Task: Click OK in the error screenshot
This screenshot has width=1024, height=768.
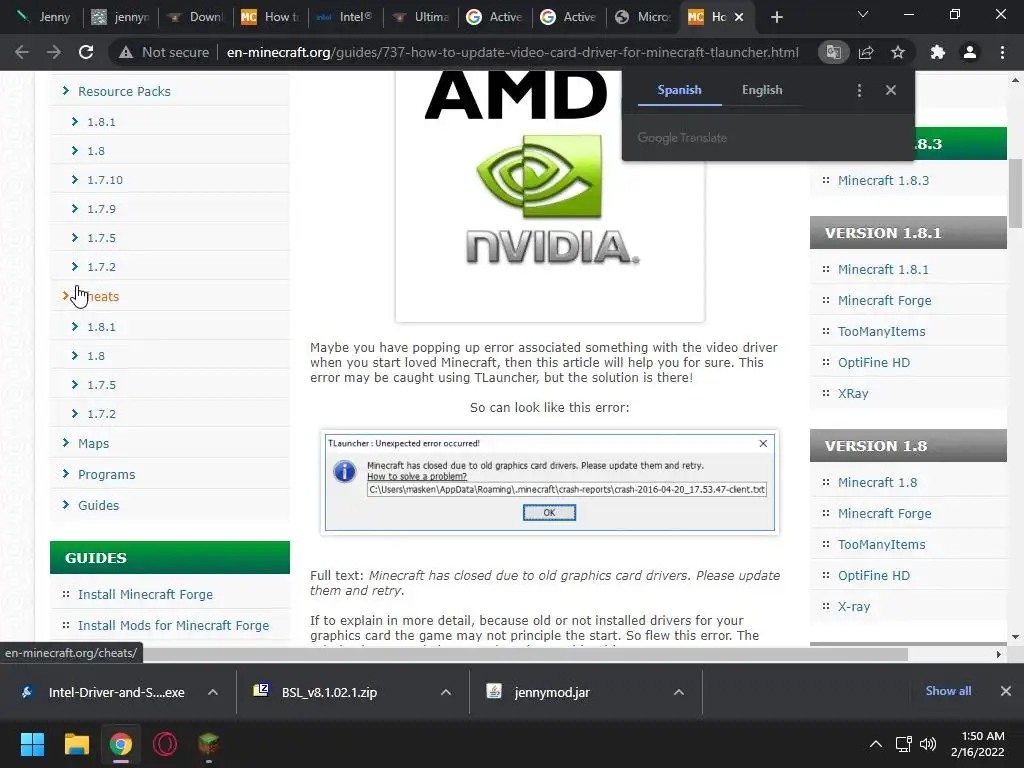Action: [x=549, y=513]
